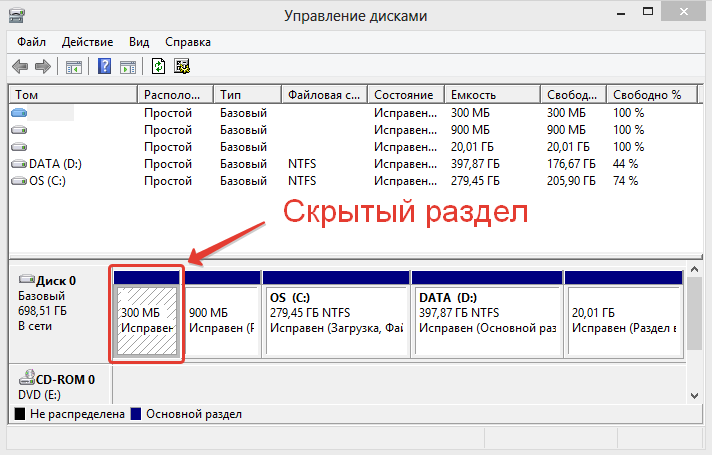Click the disk pane vertical scrollbar thumb
The image size is (712, 455).
tap(694, 313)
